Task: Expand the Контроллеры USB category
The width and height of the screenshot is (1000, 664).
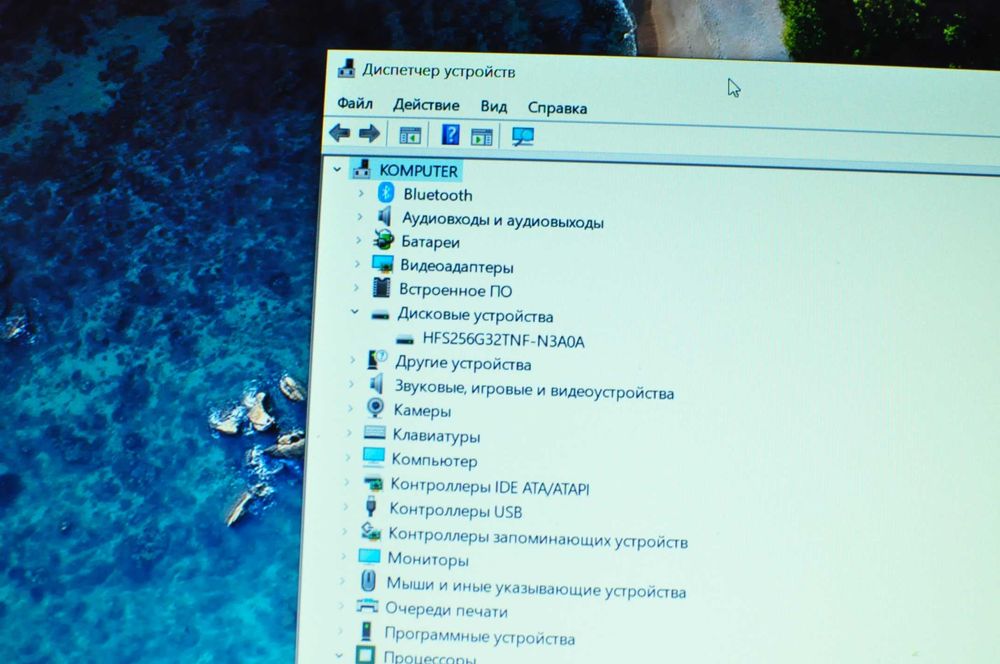Action: pyautogui.click(x=346, y=507)
